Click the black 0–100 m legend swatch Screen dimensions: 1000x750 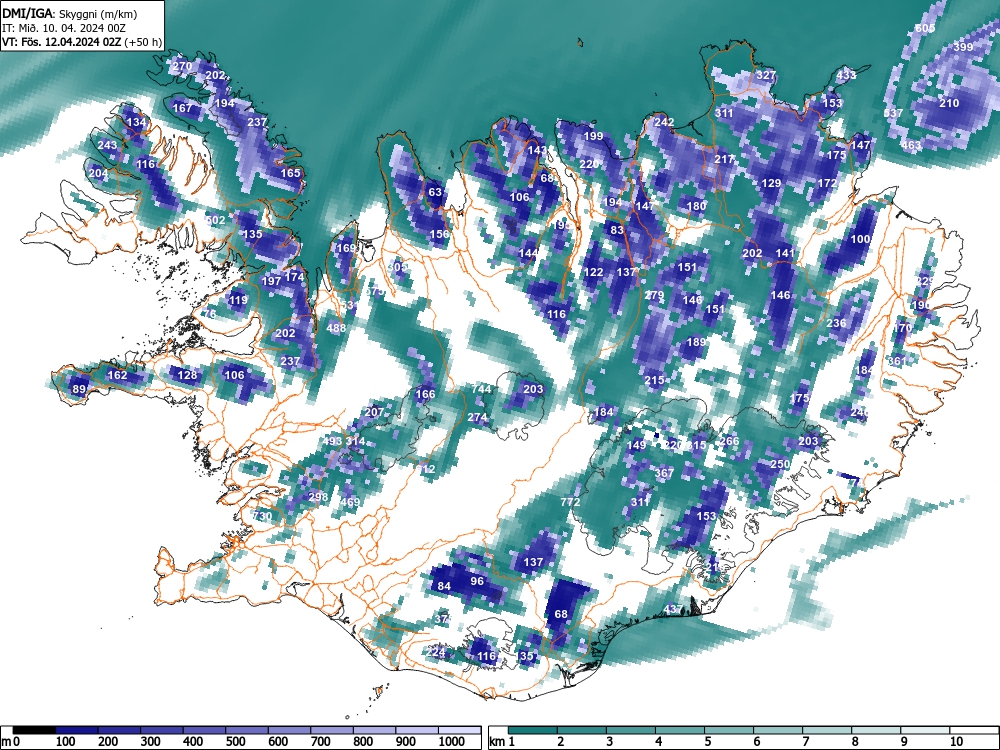(x=34, y=730)
